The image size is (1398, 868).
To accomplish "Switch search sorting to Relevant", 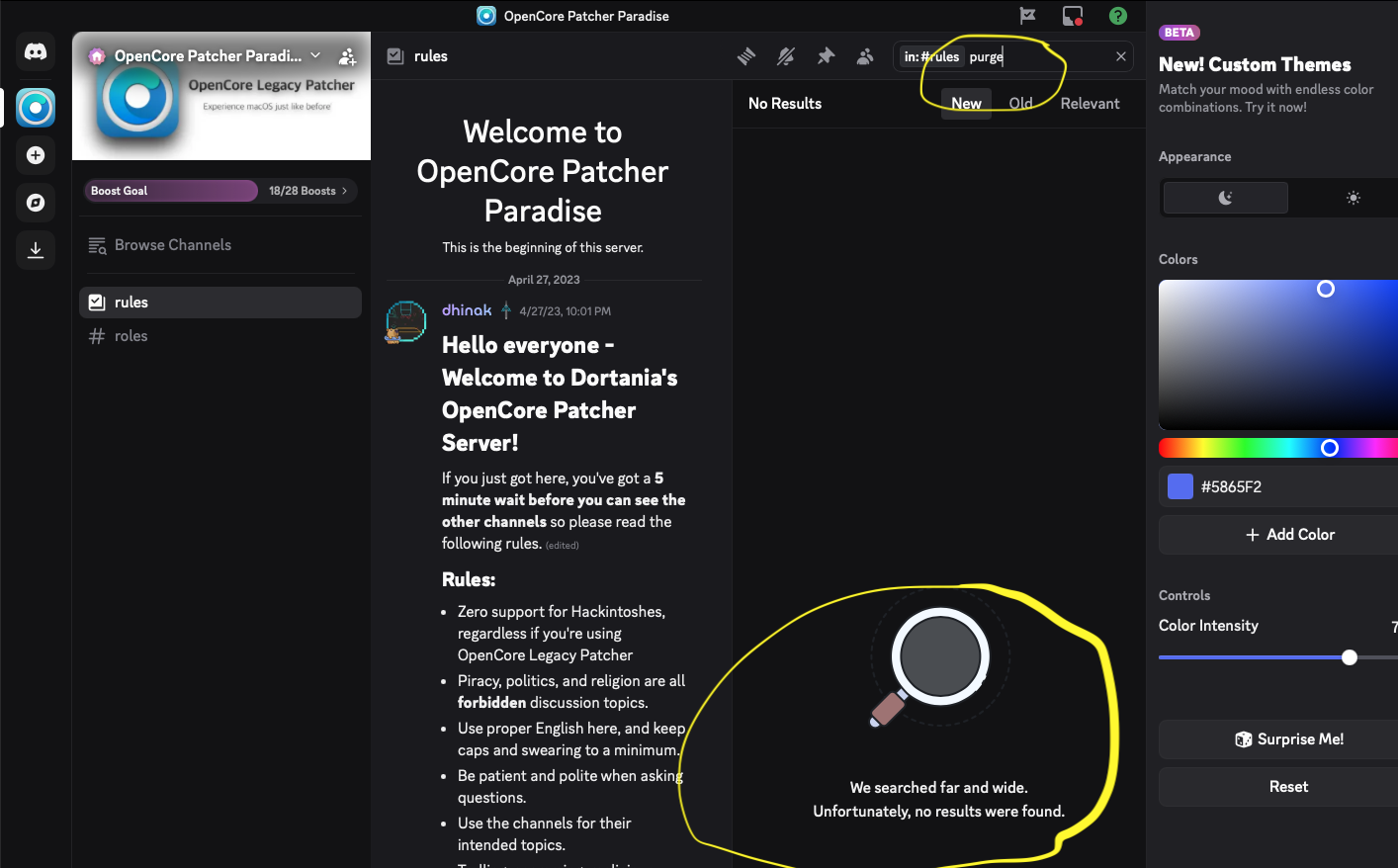I will [1090, 103].
